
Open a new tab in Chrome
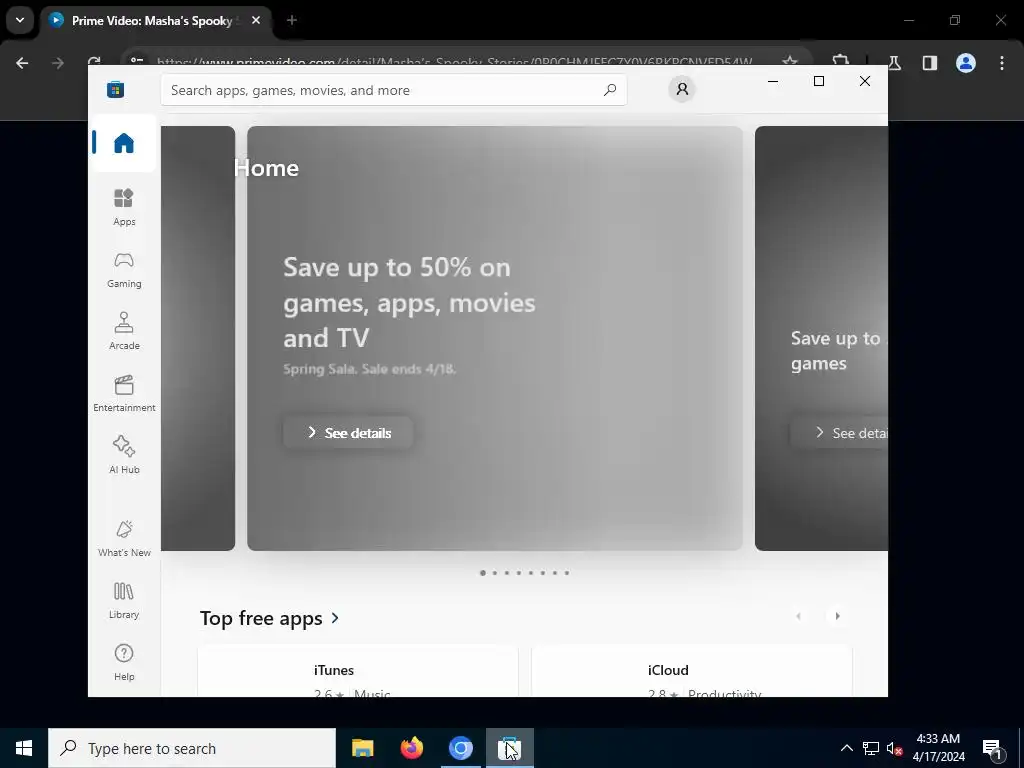click(x=292, y=20)
